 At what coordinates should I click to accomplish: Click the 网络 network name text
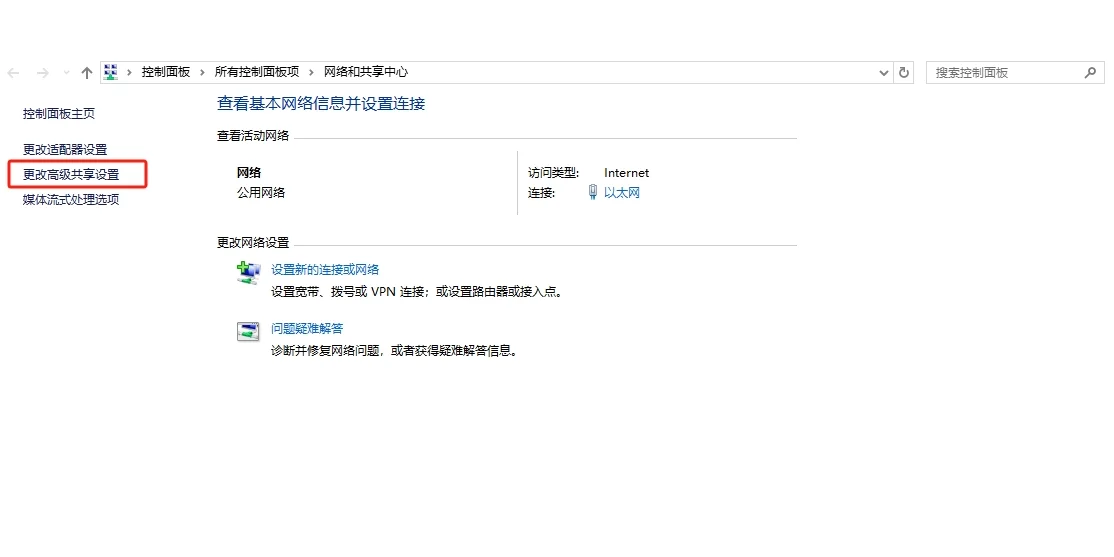point(249,173)
